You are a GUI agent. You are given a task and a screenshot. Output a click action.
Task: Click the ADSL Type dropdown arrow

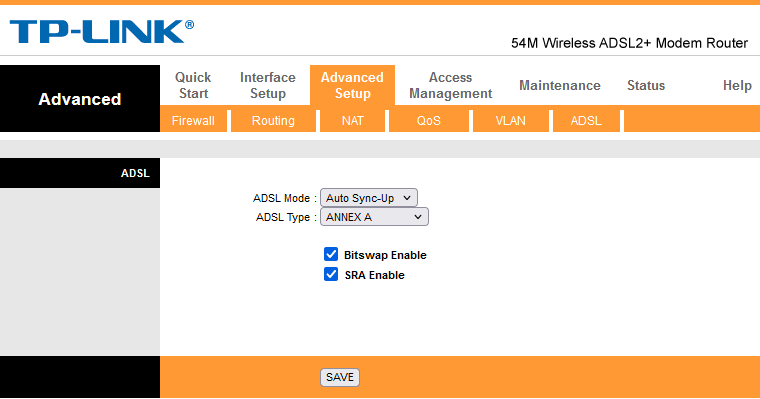[x=418, y=217]
